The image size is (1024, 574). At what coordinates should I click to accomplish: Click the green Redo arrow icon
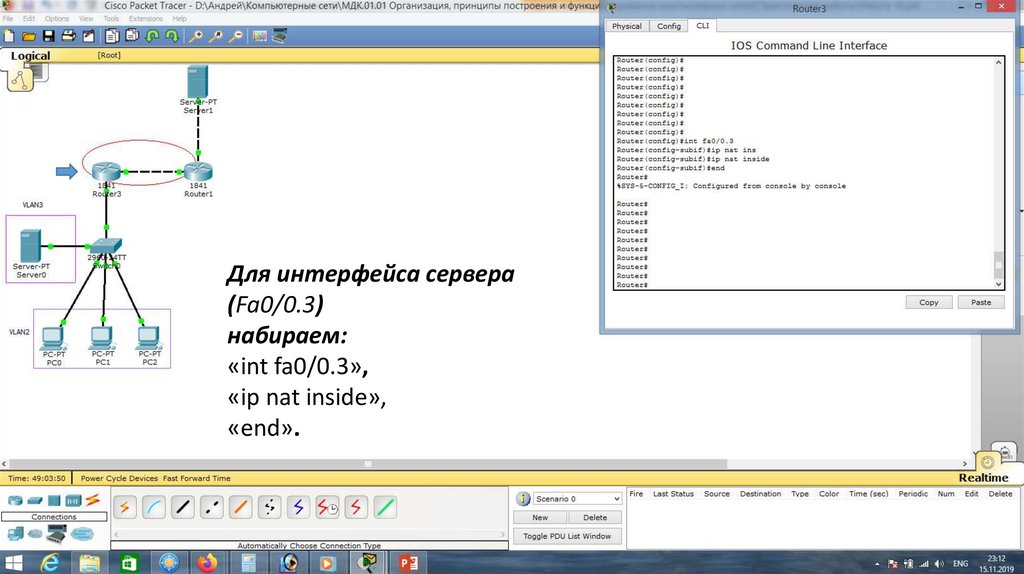click(172, 36)
